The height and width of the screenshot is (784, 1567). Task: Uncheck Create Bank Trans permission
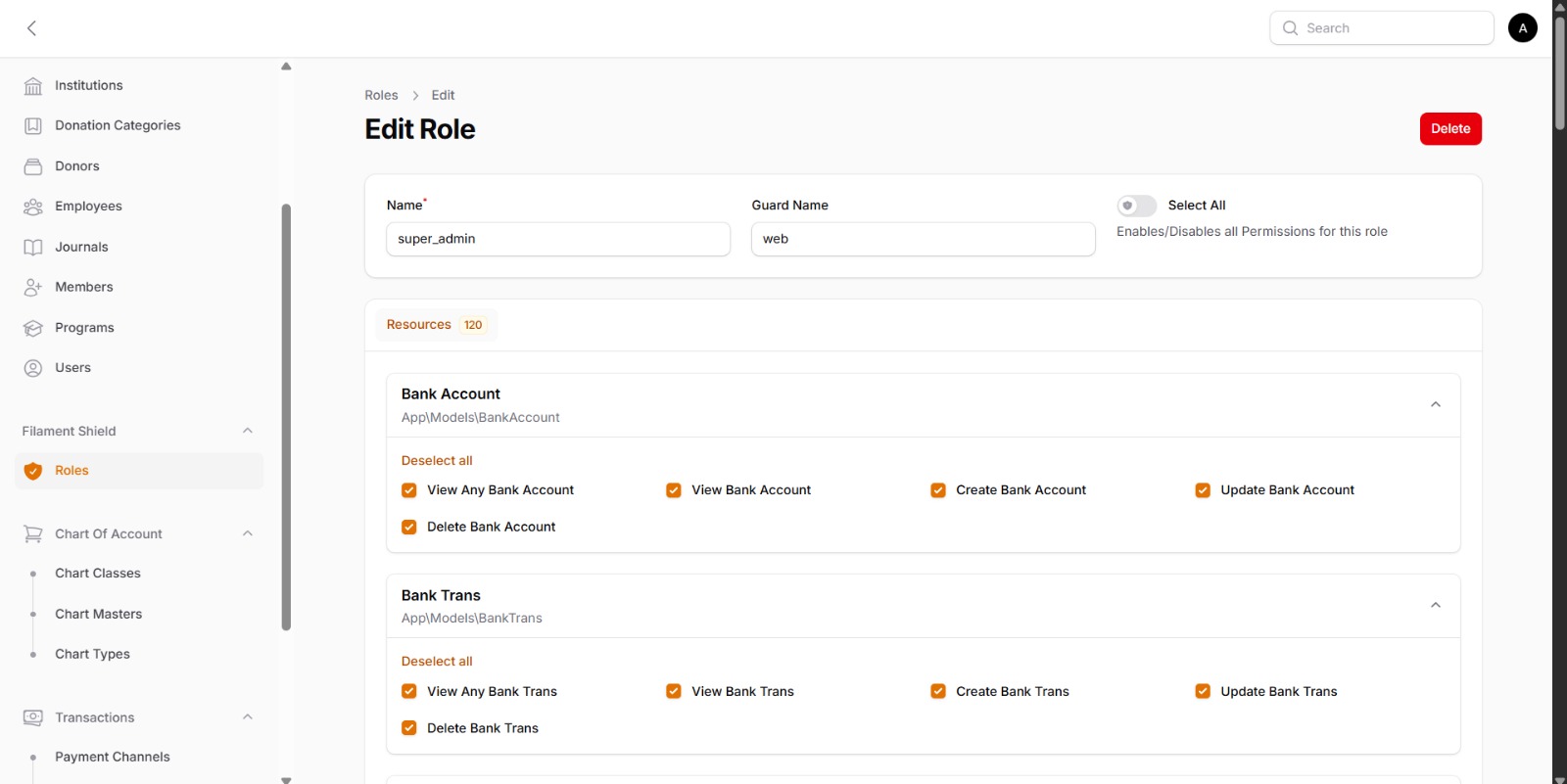click(x=938, y=692)
